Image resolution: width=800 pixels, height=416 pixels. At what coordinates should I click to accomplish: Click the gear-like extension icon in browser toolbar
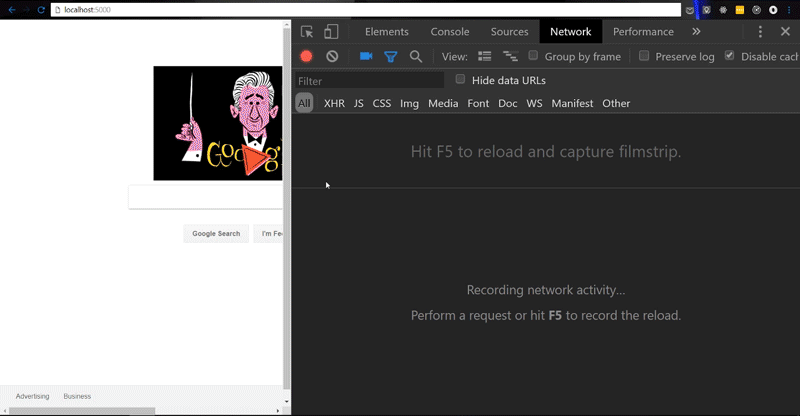723,10
